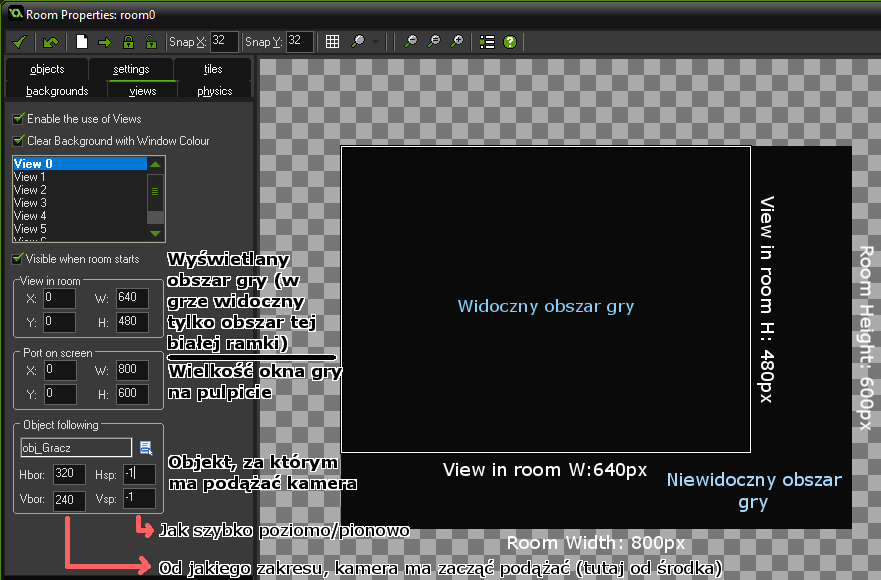The height and width of the screenshot is (580, 881).
Task: Click the help question mark icon
Action: coord(510,42)
